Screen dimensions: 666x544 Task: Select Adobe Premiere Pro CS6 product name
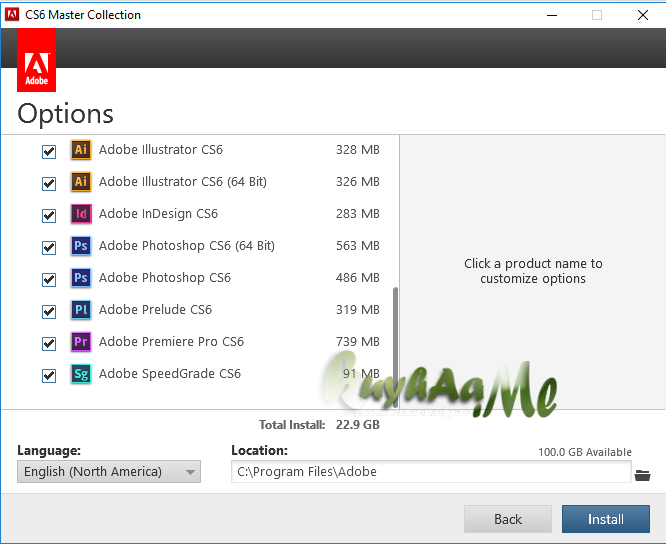pyautogui.click(x=172, y=342)
